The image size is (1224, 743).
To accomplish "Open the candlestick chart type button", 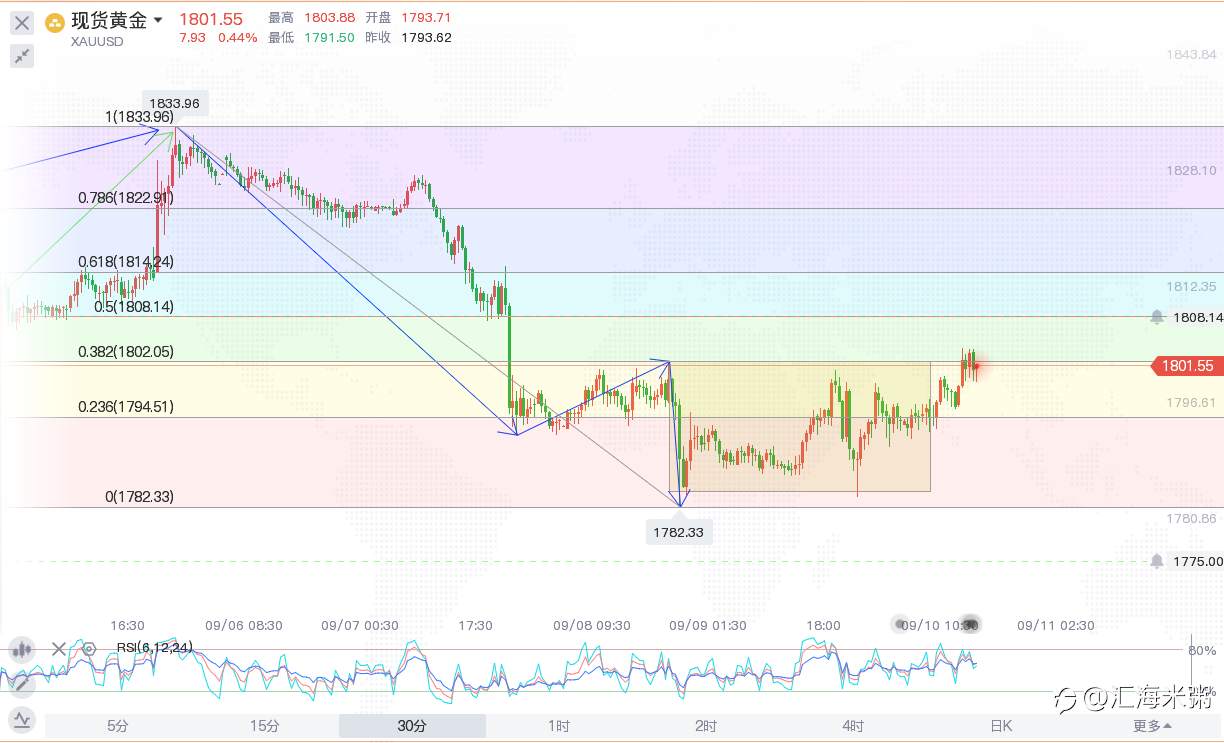I will (21, 649).
